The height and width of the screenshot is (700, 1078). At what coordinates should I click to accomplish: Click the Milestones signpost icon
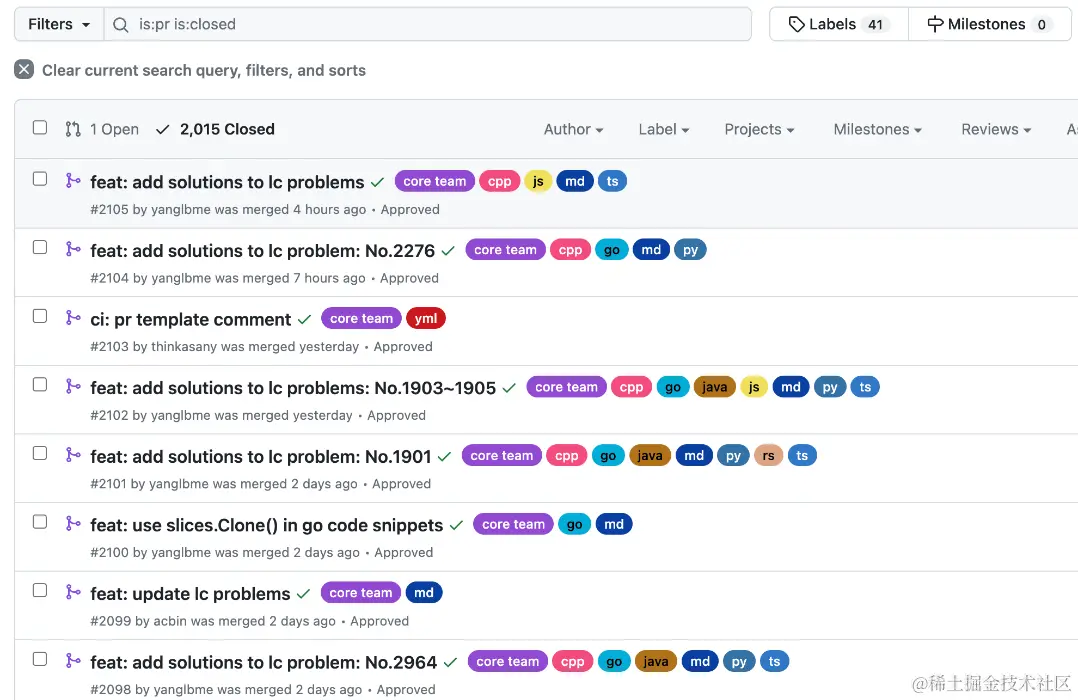coord(935,24)
